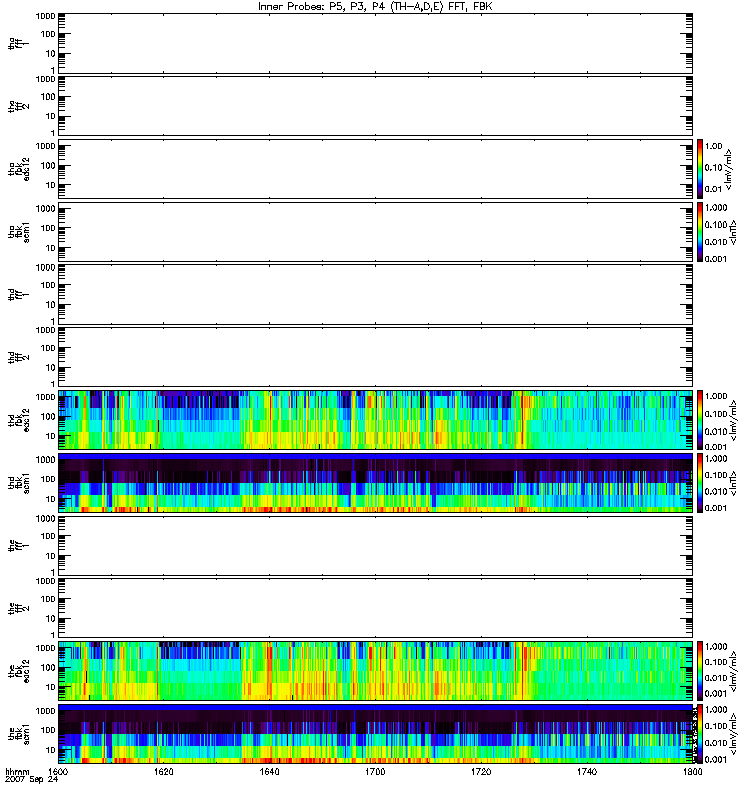750x800 pixels.
Task: Click the 1620 time axis label
Action: [164, 771]
